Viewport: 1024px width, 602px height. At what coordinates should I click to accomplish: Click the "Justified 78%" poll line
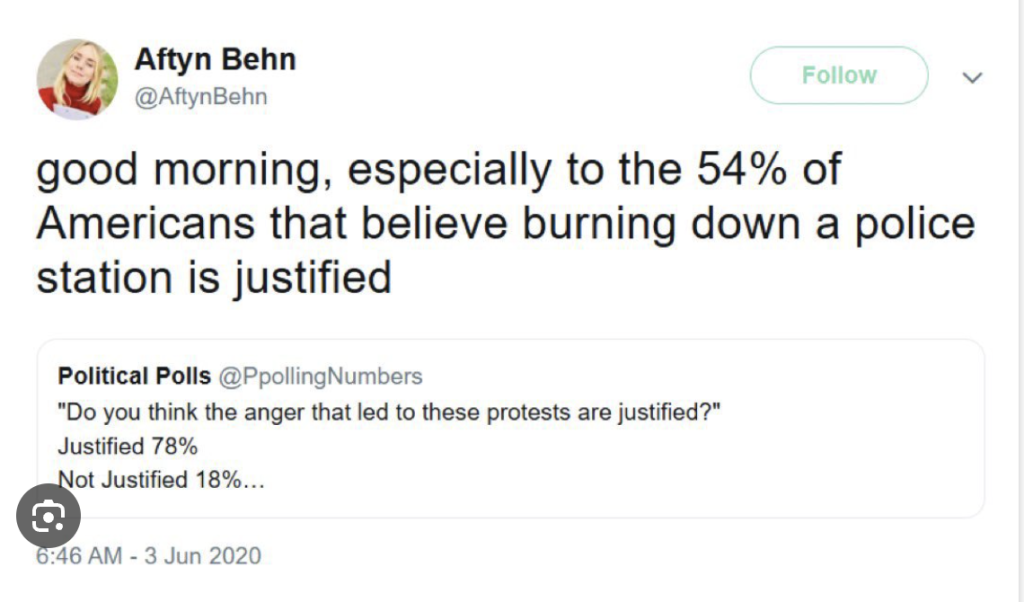tap(127, 446)
